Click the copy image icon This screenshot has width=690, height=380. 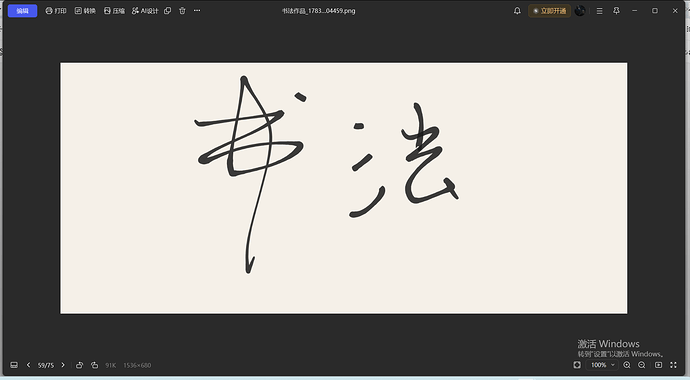[168, 11]
